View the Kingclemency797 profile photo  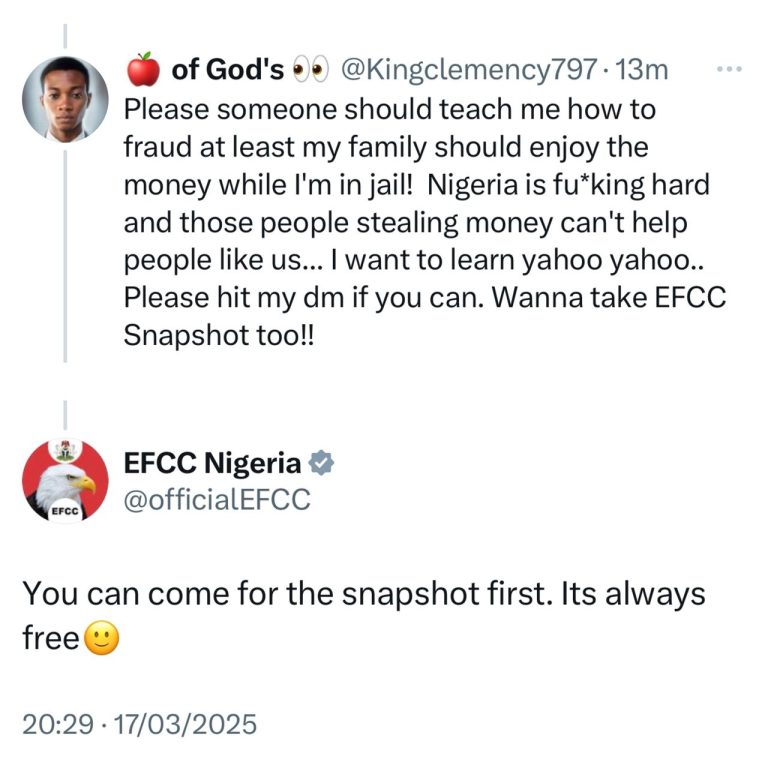pos(65,97)
